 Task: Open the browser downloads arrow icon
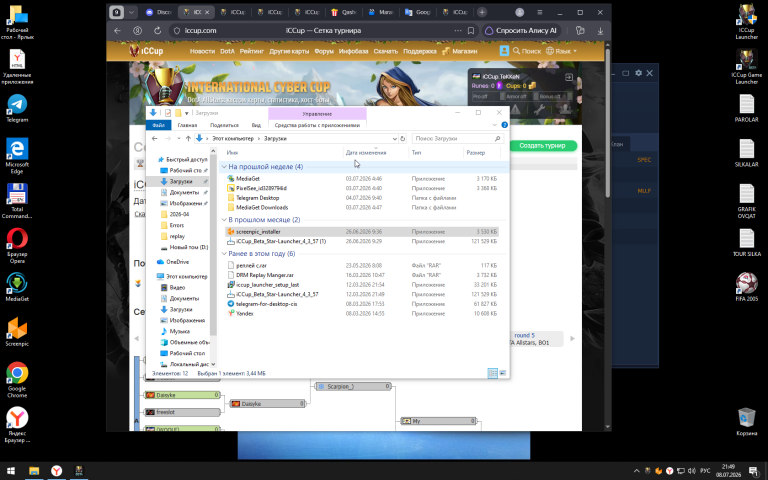coord(600,30)
